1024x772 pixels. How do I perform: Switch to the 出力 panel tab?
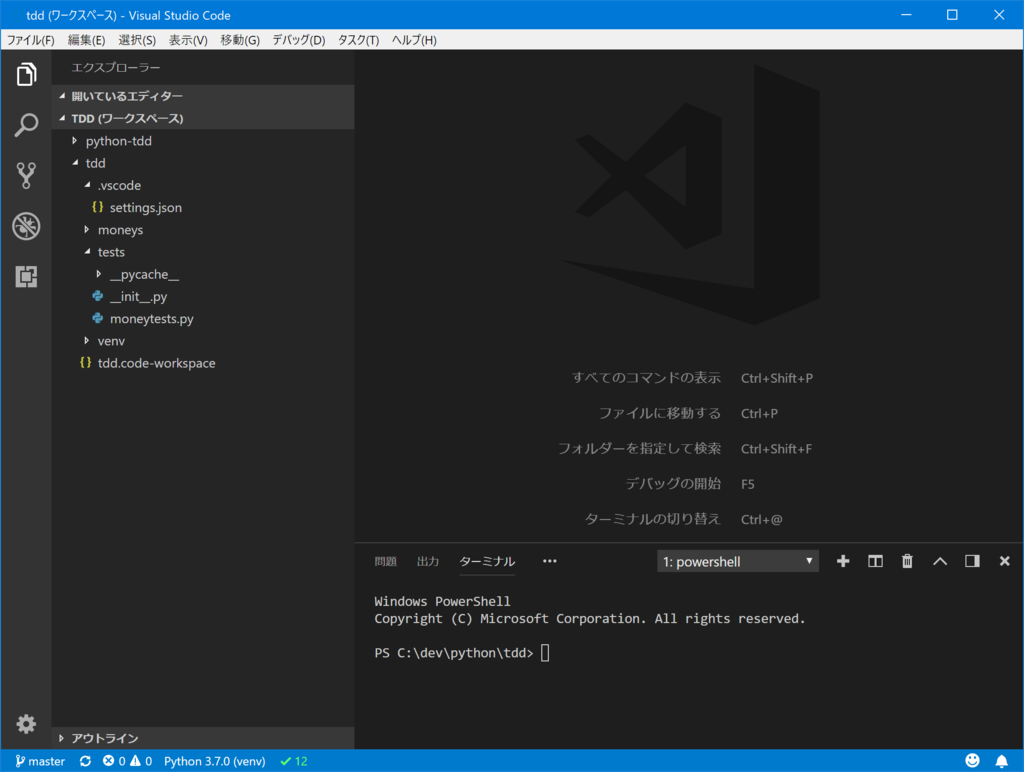click(x=428, y=561)
